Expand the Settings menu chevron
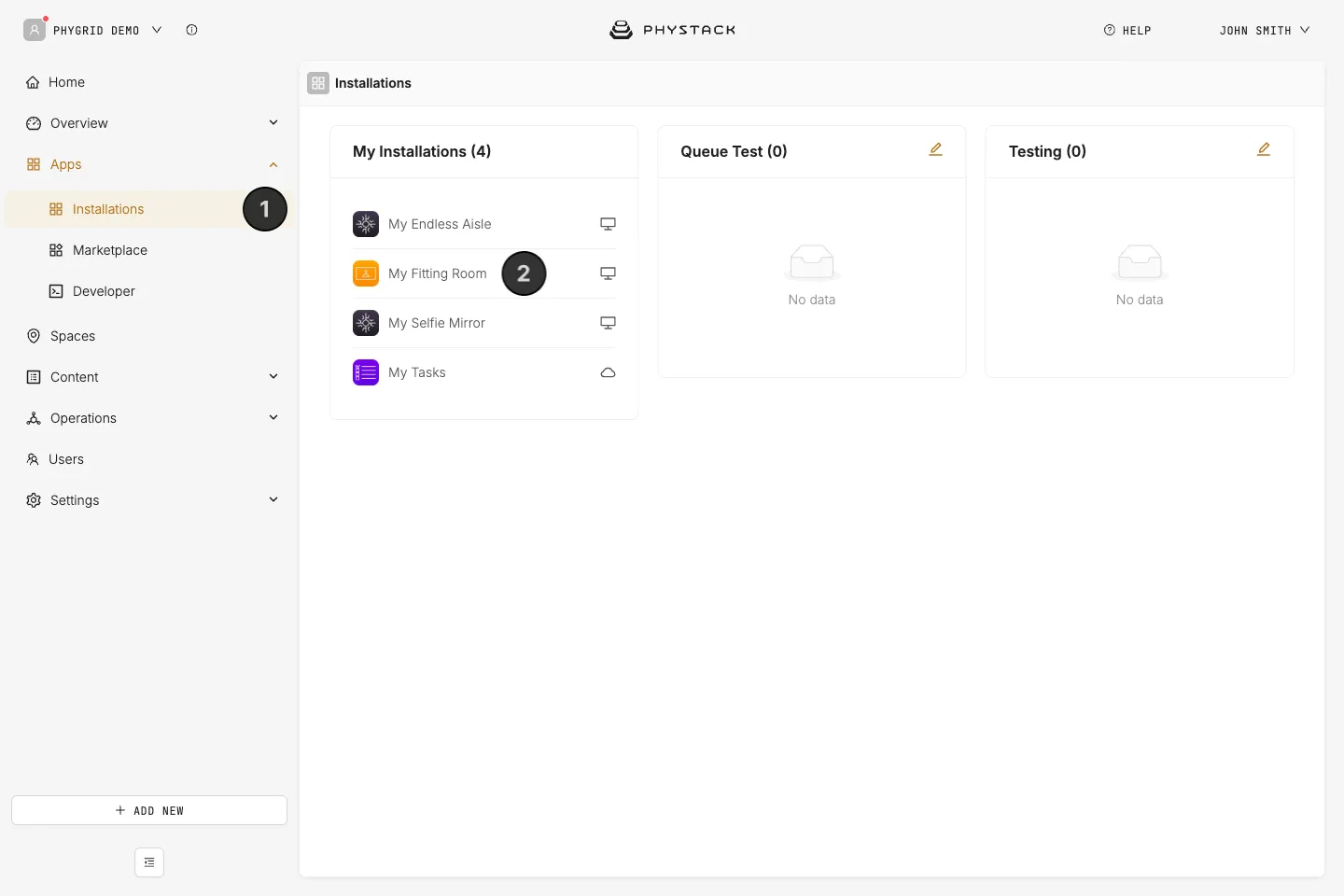This screenshot has height=896, width=1344. [273, 499]
